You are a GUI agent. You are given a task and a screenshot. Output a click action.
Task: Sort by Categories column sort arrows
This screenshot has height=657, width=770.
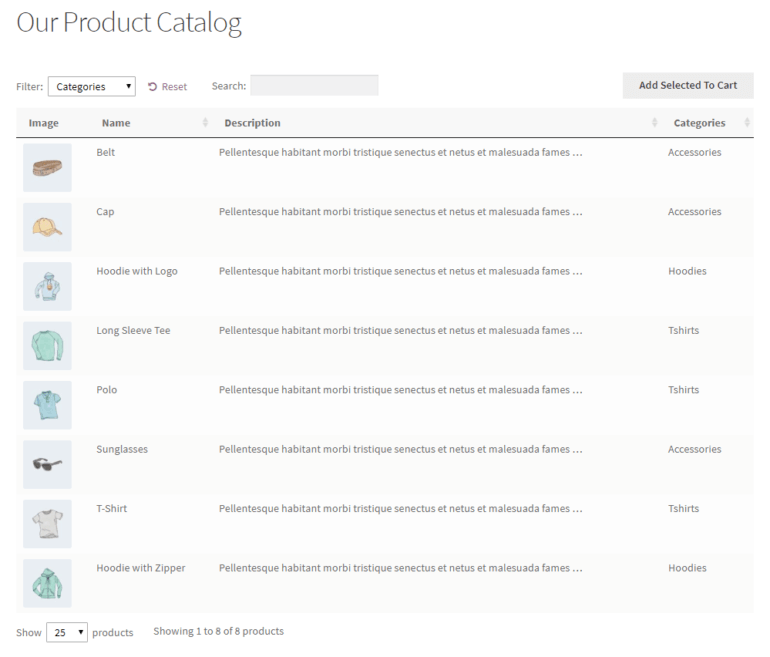(x=747, y=123)
